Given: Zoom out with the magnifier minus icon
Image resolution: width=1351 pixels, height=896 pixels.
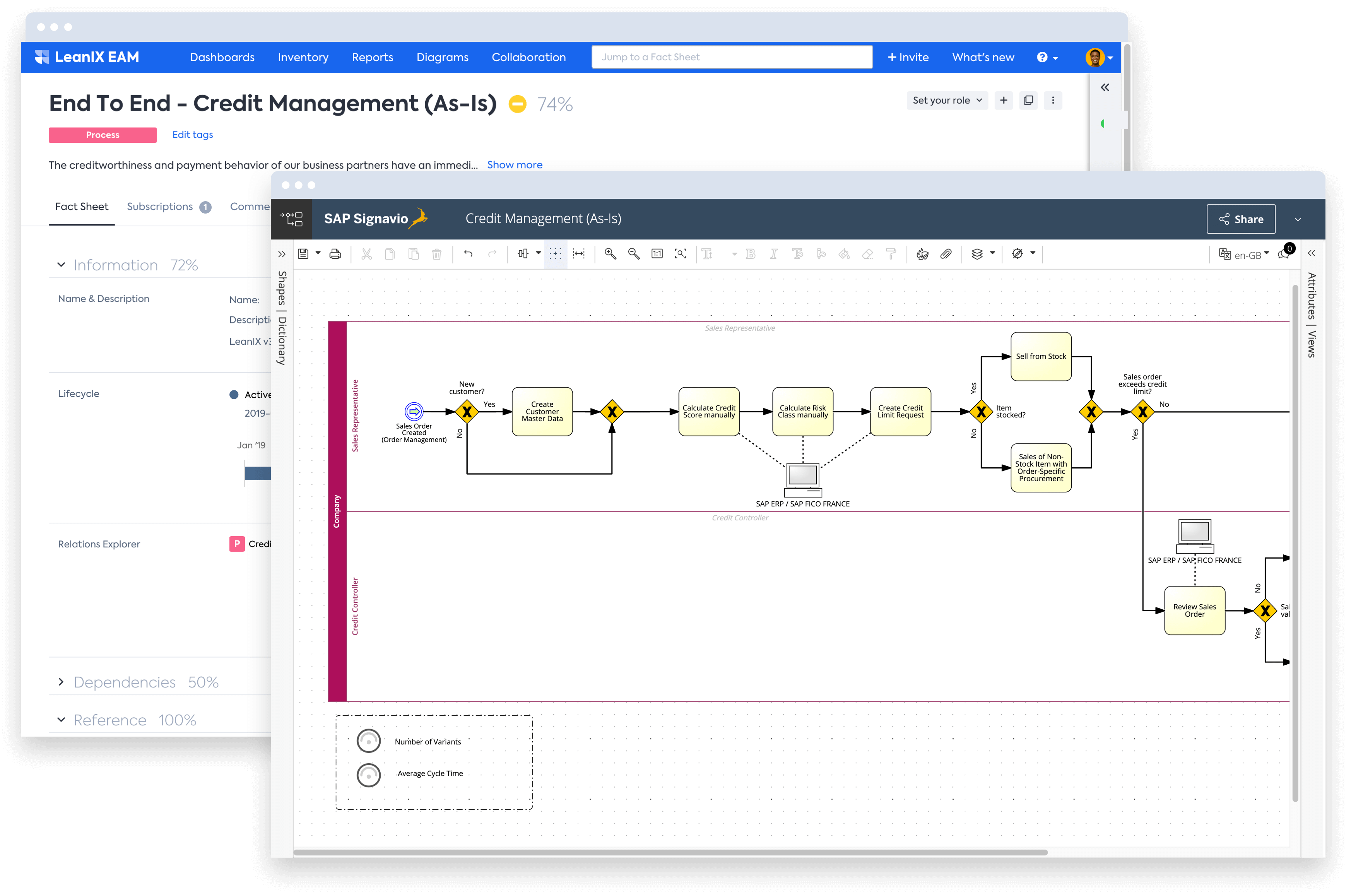Looking at the screenshot, I should [x=634, y=254].
